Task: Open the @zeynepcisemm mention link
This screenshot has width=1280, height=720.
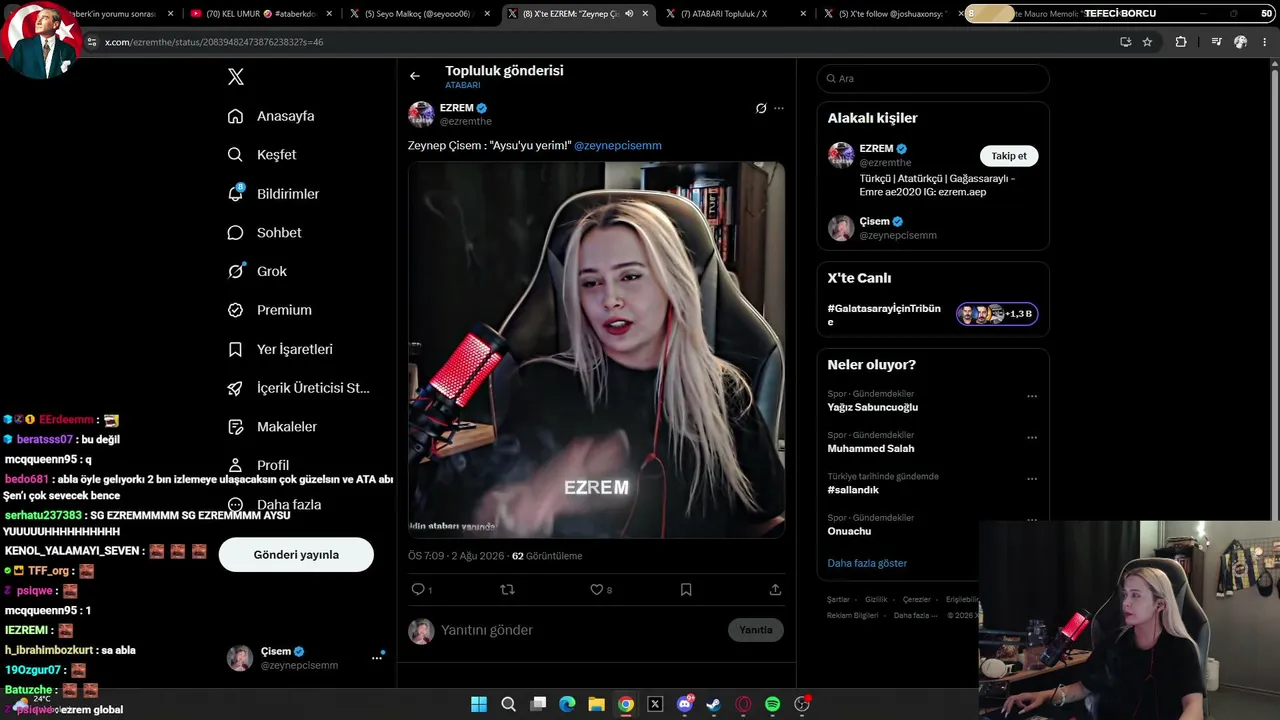Action: pyautogui.click(x=618, y=146)
